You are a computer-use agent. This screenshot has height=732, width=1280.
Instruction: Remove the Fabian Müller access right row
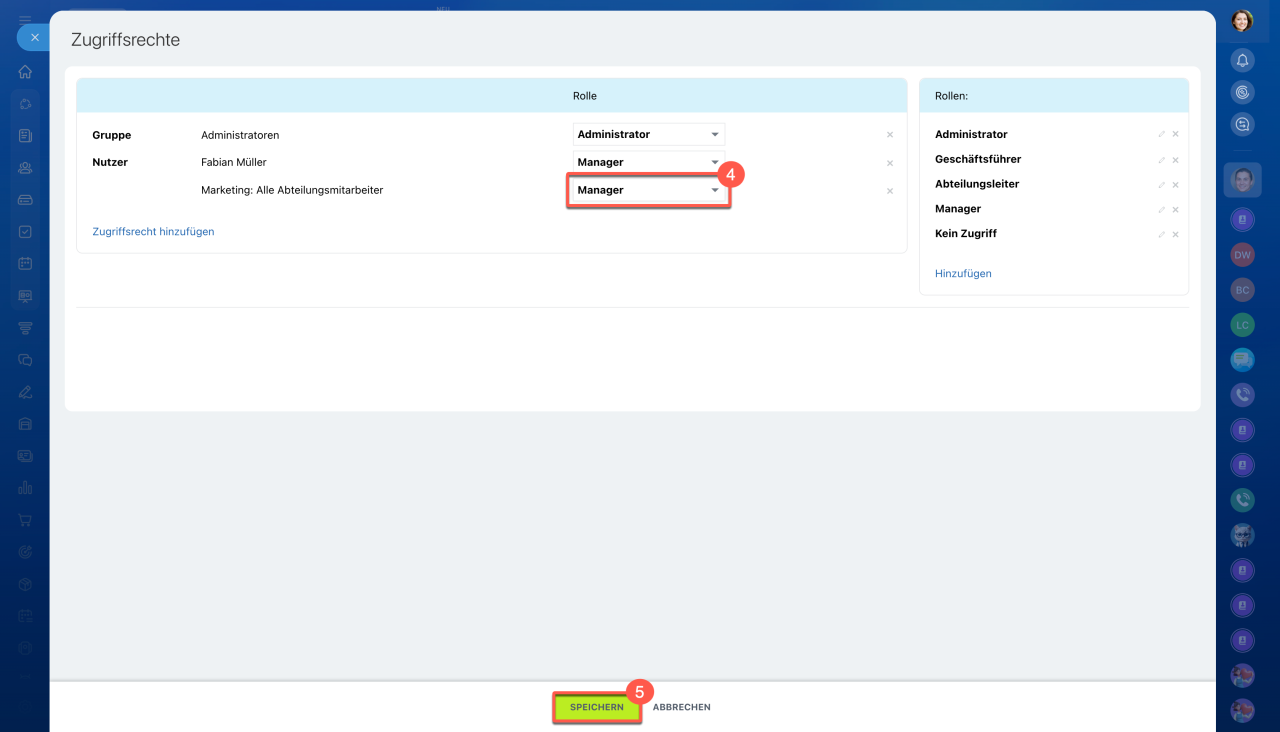tap(890, 163)
